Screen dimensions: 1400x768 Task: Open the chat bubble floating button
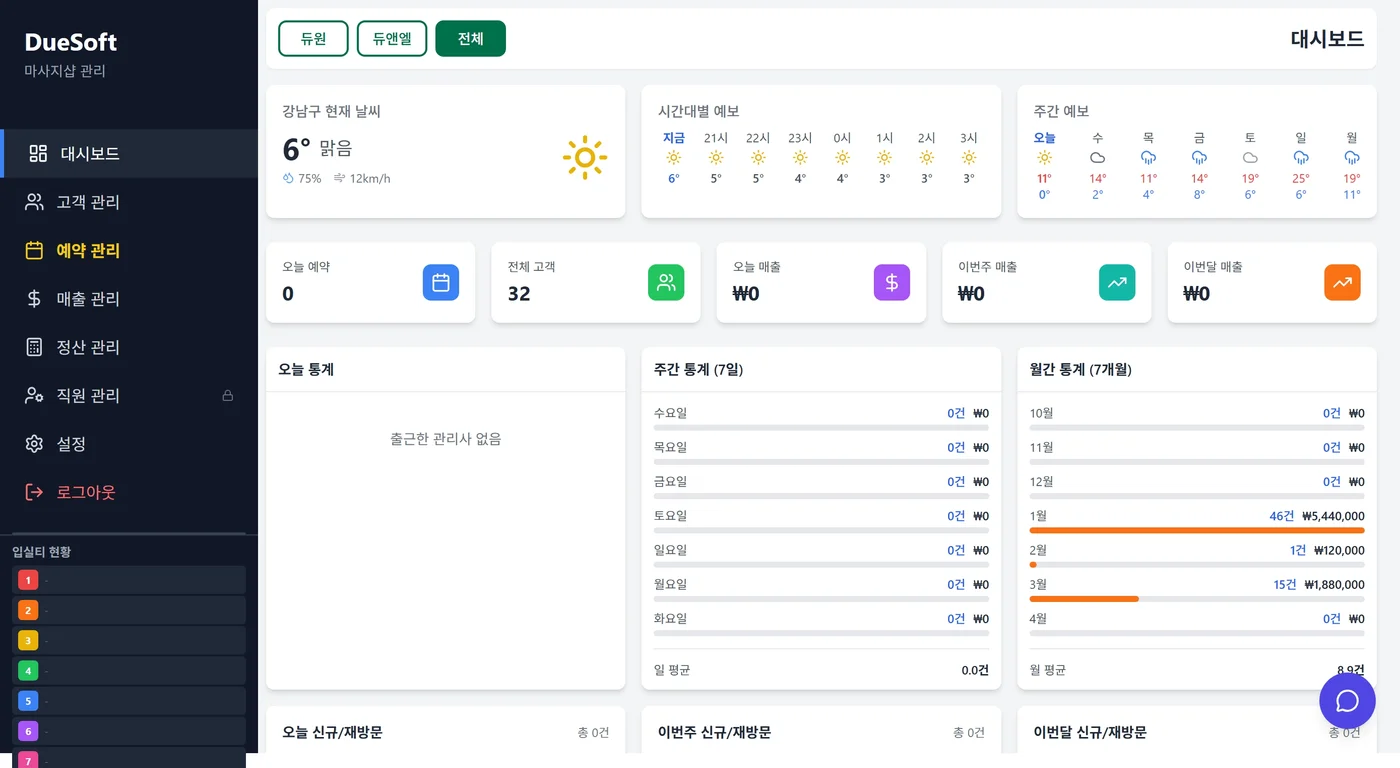1347,700
